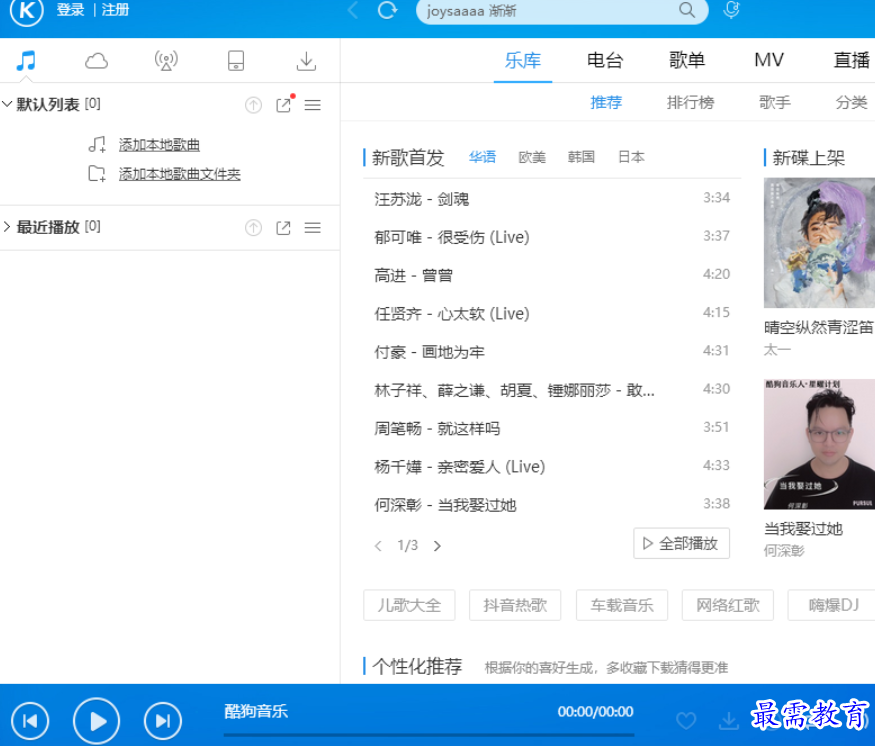
Task: Expand the 最近播放 list
Action: (7, 227)
